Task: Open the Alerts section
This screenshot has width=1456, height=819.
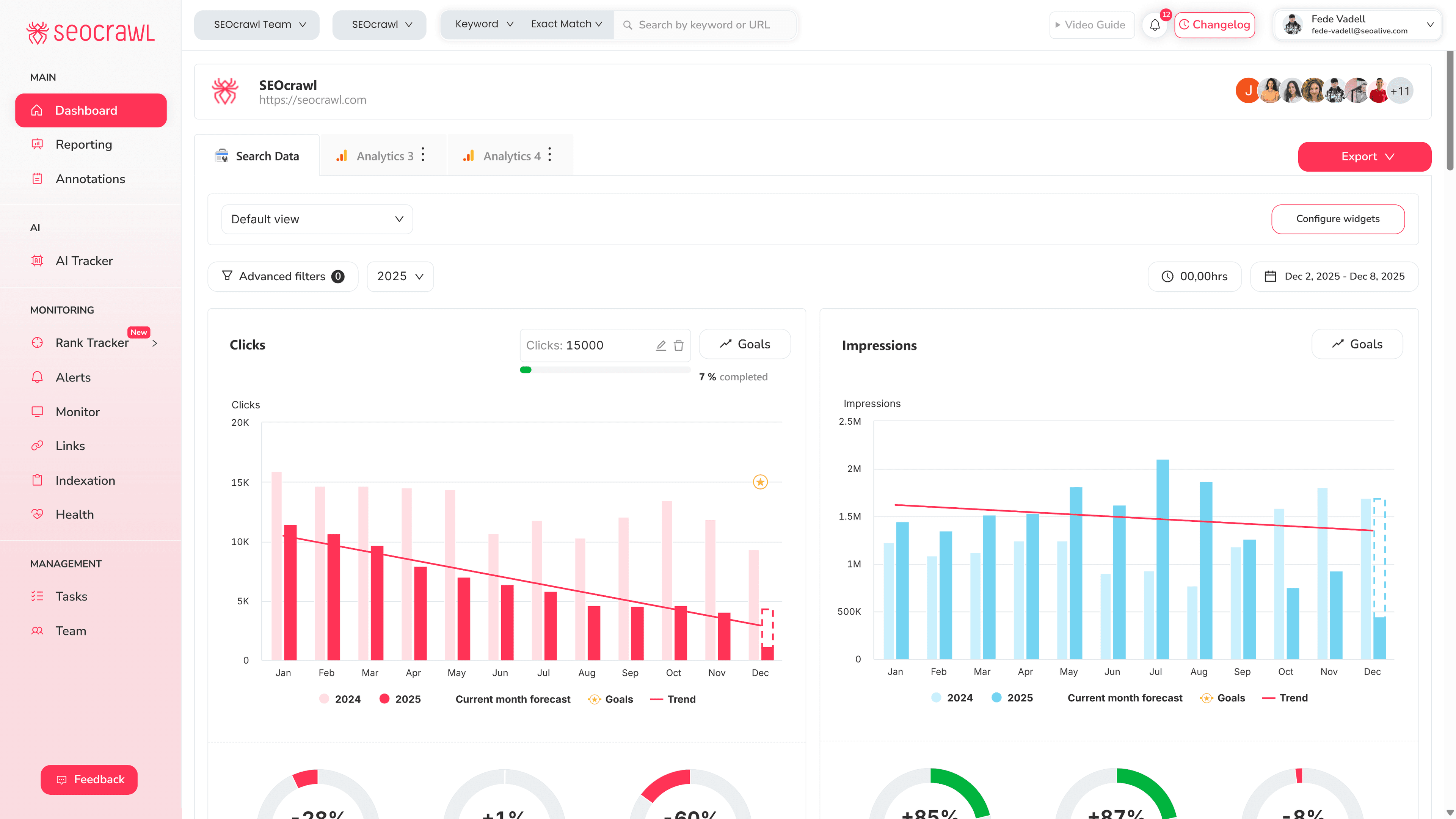Action: pos(73,377)
